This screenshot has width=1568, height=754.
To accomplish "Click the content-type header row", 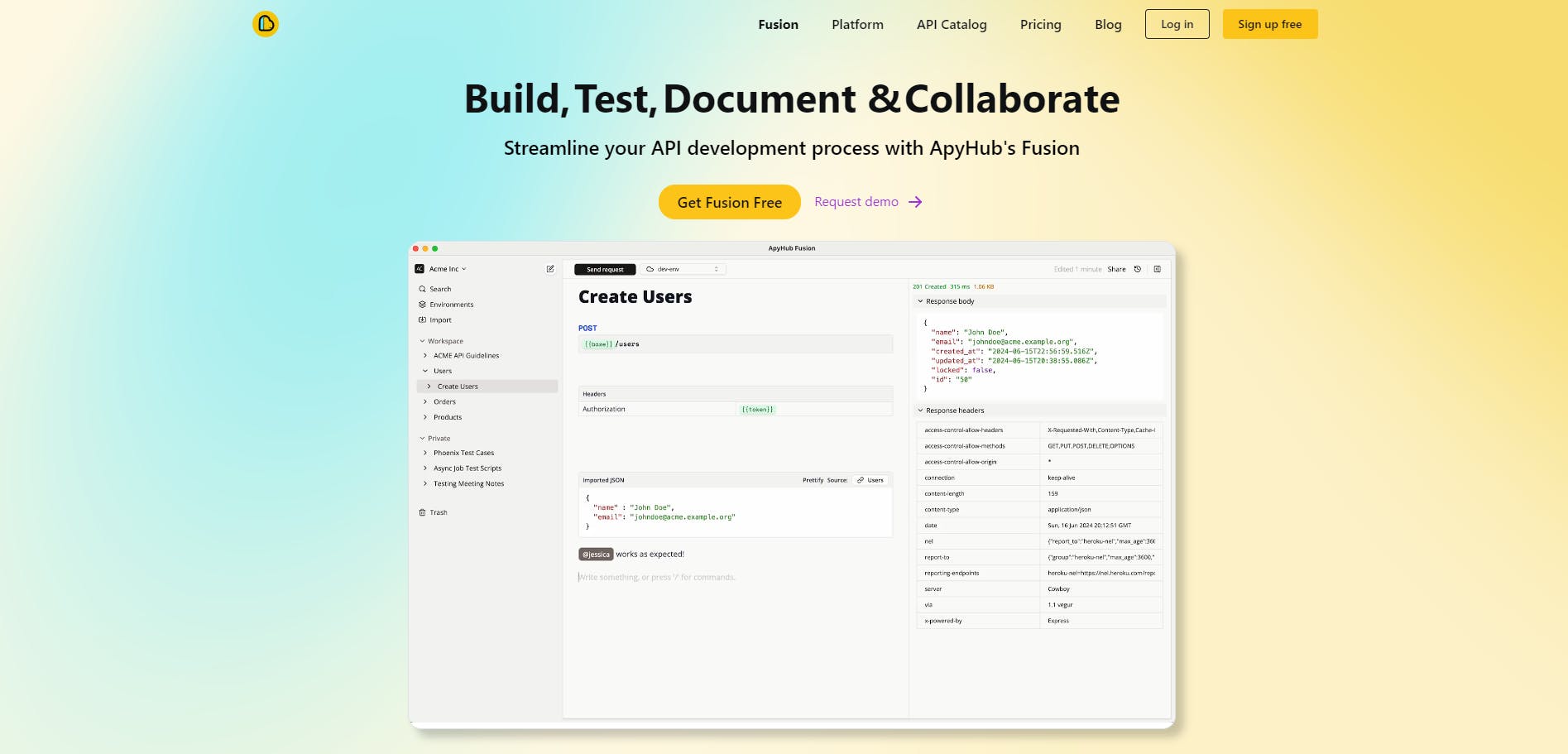I will 1039,510.
